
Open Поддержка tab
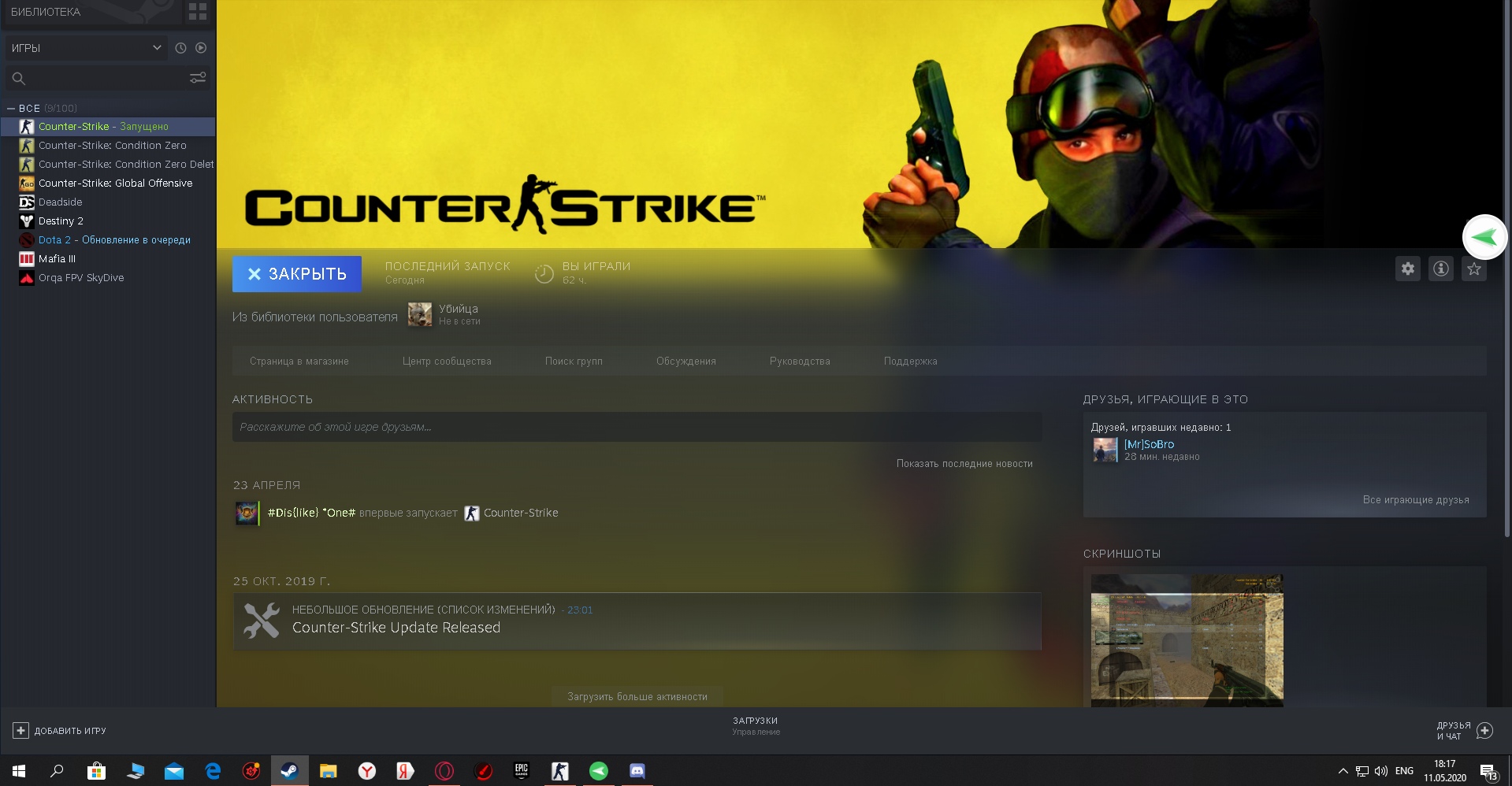911,361
